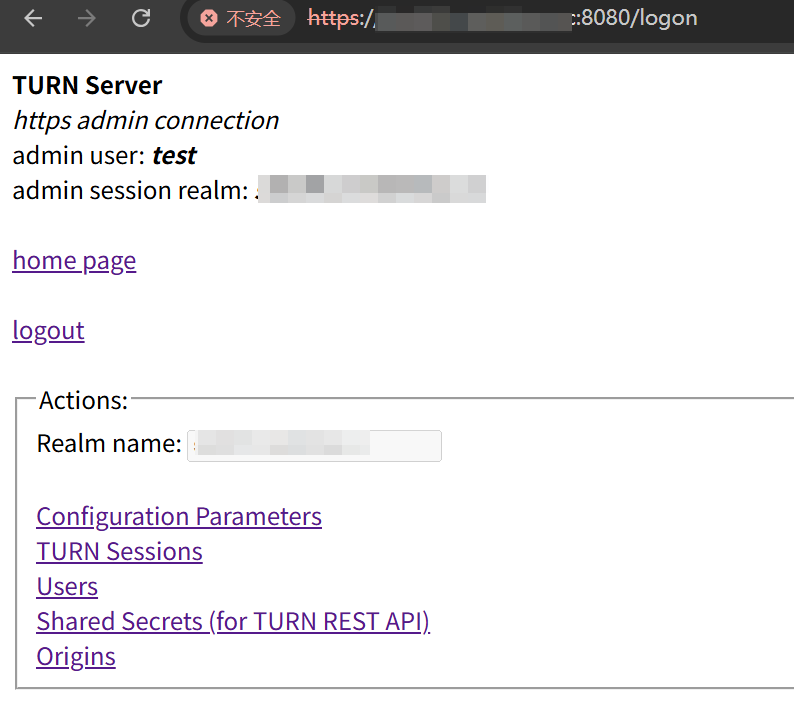The height and width of the screenshot is (715, 794).
Task: Navigate to the Origins page
Action: pyautogui.click(x=76, y=657)
